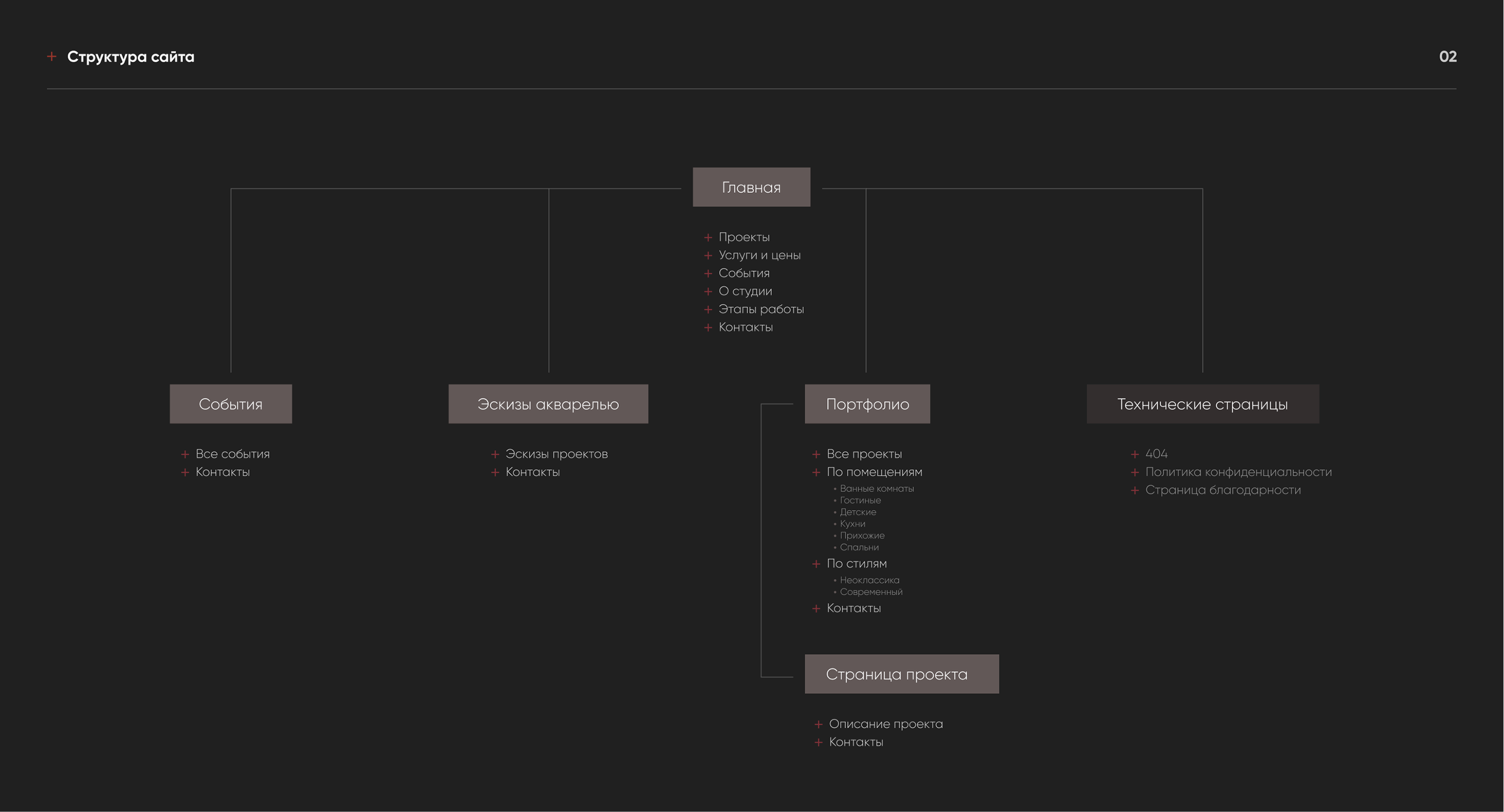The width and height of the screenshot is (1504, 812).
Task: Click the plus icon beside Описание проекта
Action: [x=818, y=724]
